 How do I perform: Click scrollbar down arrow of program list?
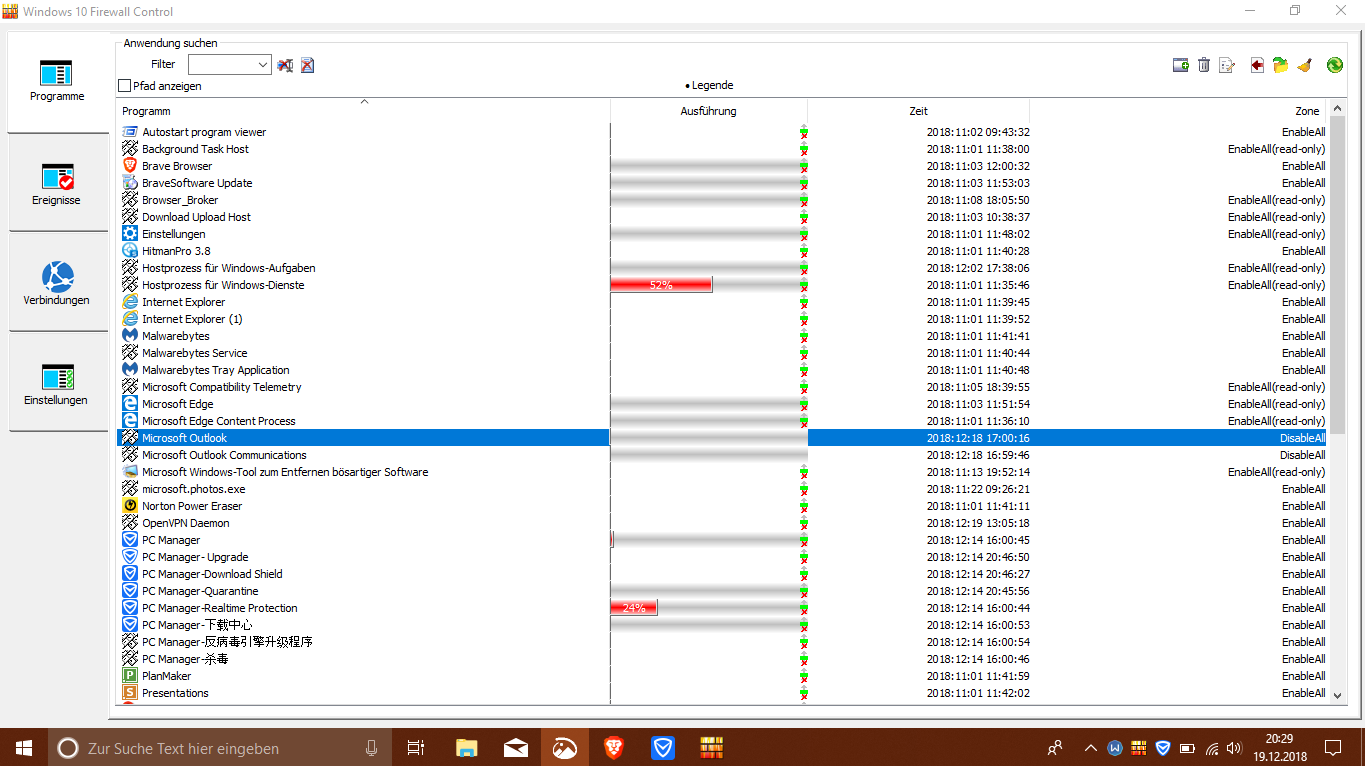coord(1338,694)
